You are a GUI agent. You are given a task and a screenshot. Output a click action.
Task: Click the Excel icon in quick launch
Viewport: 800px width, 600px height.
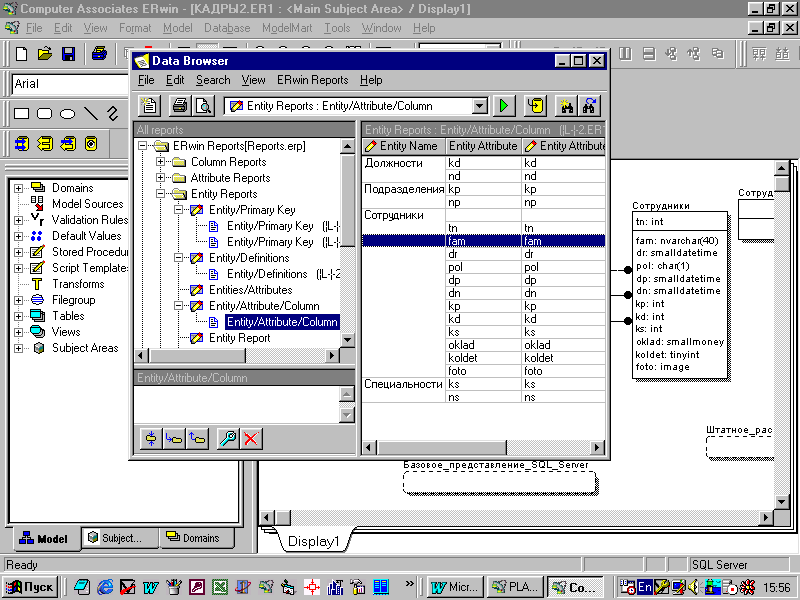[220, 587]
